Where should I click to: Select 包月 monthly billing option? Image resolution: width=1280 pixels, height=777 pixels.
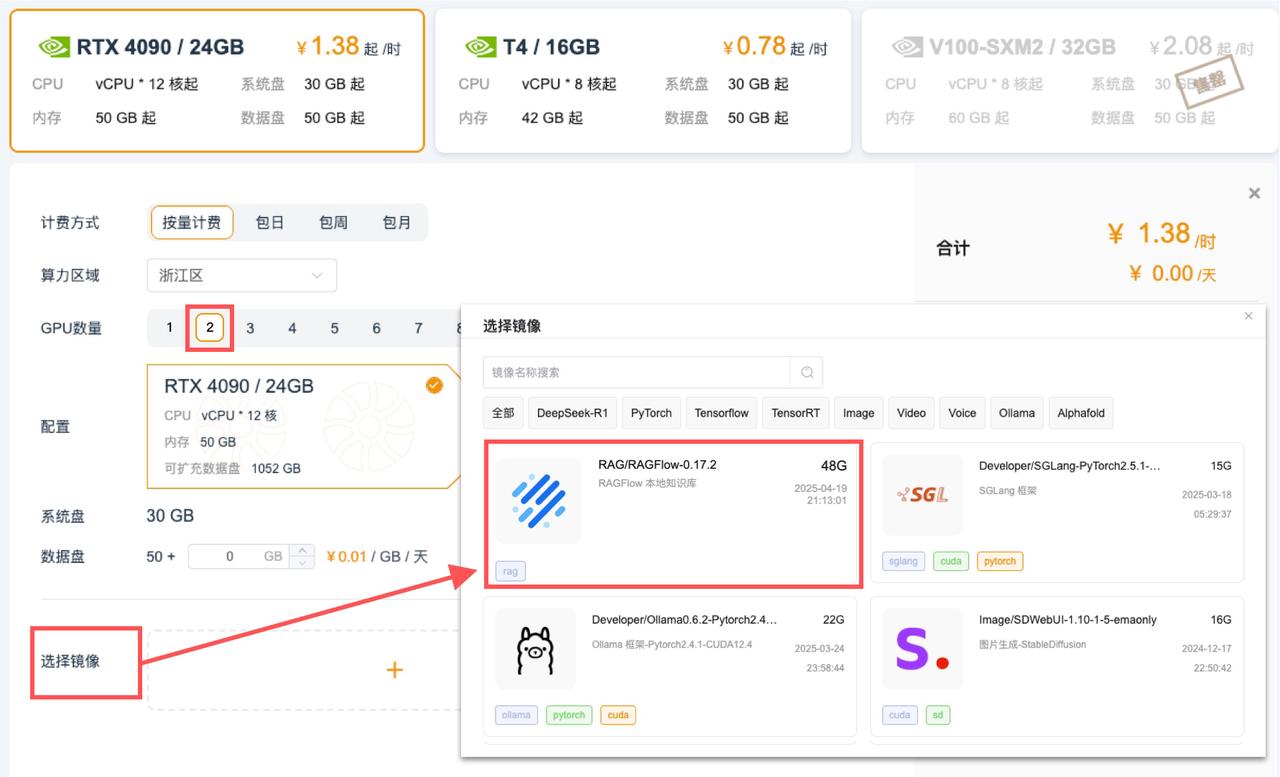(397, 223)
